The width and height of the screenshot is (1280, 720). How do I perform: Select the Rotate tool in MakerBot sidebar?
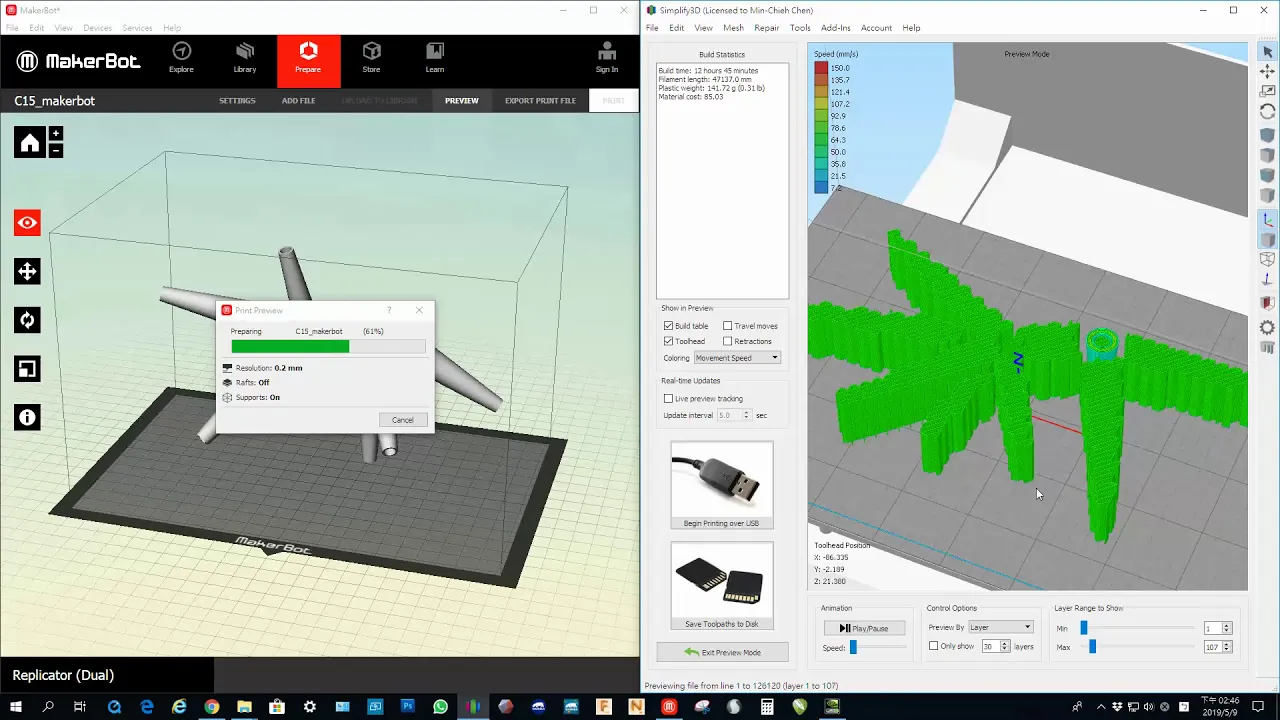27,320
